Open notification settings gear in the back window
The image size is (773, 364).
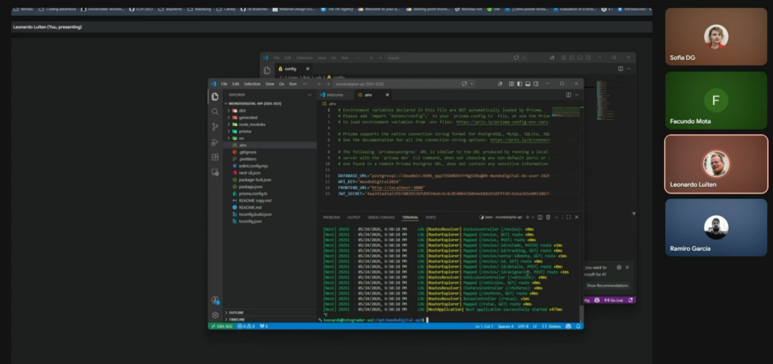tap(619, 267)
